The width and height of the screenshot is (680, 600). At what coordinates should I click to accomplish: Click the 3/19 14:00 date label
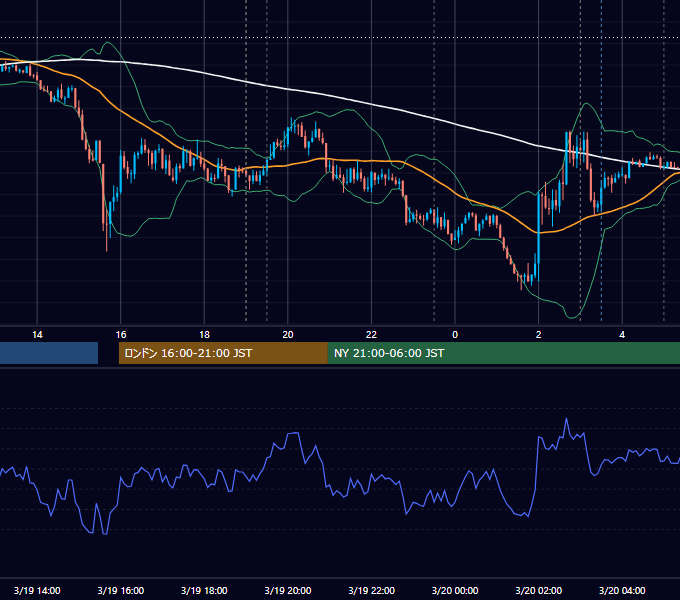coord(37,590)
